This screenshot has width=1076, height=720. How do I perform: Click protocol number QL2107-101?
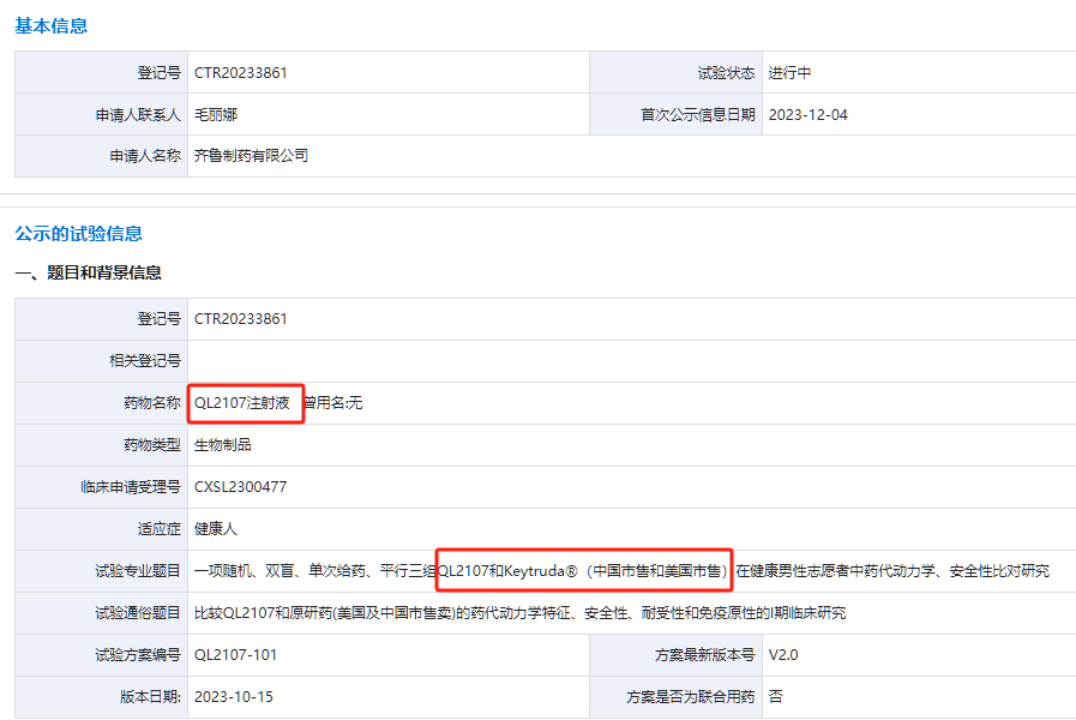tap(235, 655)
